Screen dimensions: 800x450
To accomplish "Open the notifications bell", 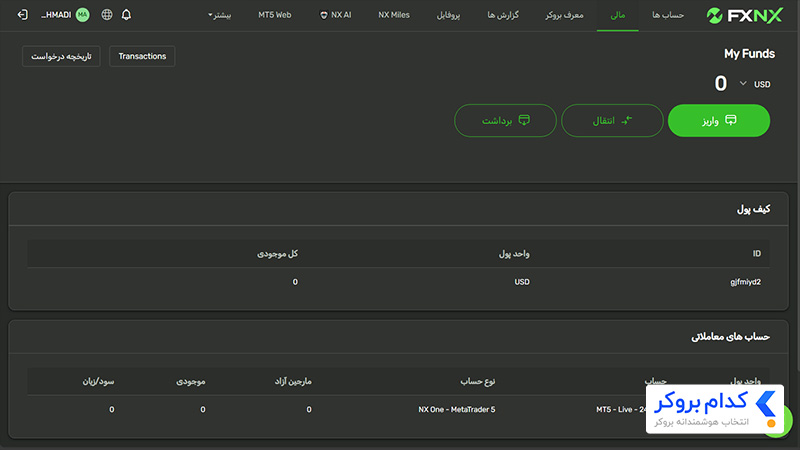I will click(126, 15).
